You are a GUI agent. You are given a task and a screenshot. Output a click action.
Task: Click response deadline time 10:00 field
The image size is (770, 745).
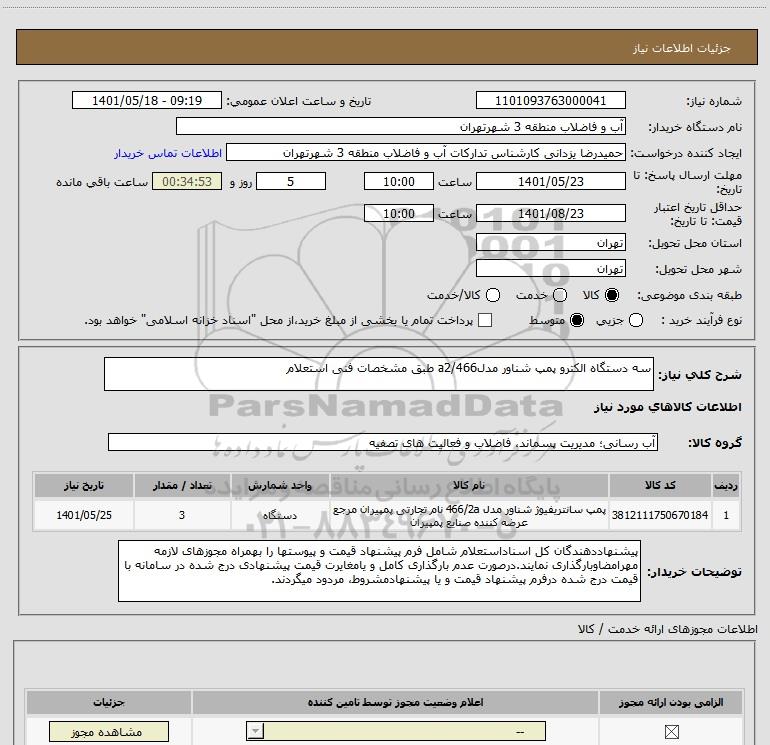[399, 181]
